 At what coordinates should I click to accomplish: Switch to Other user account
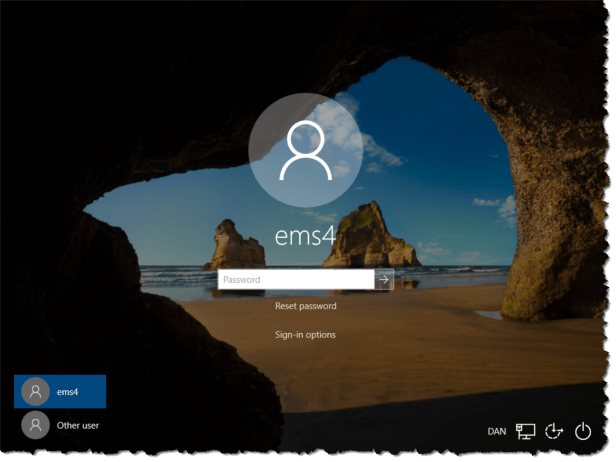[x=60, y=425]
